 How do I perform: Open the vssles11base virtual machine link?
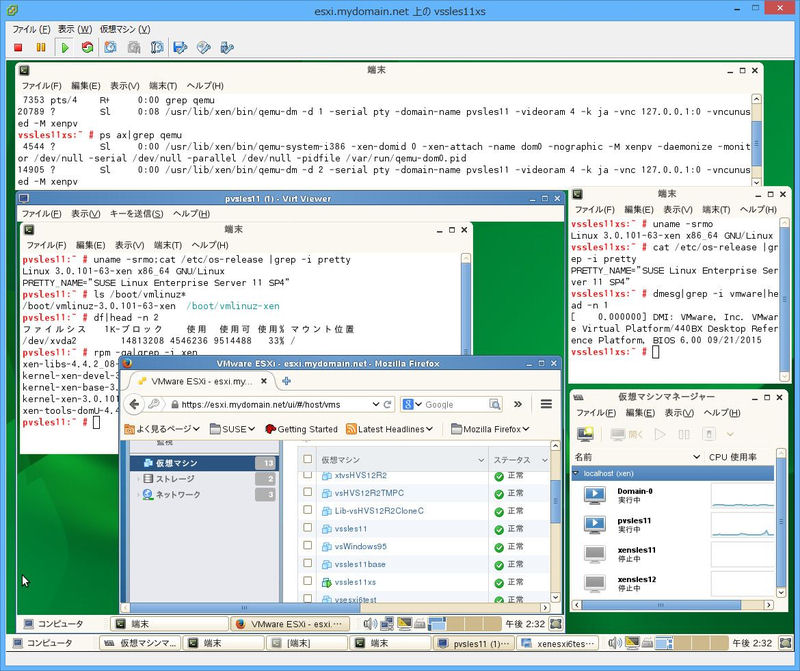coord(359,564)
